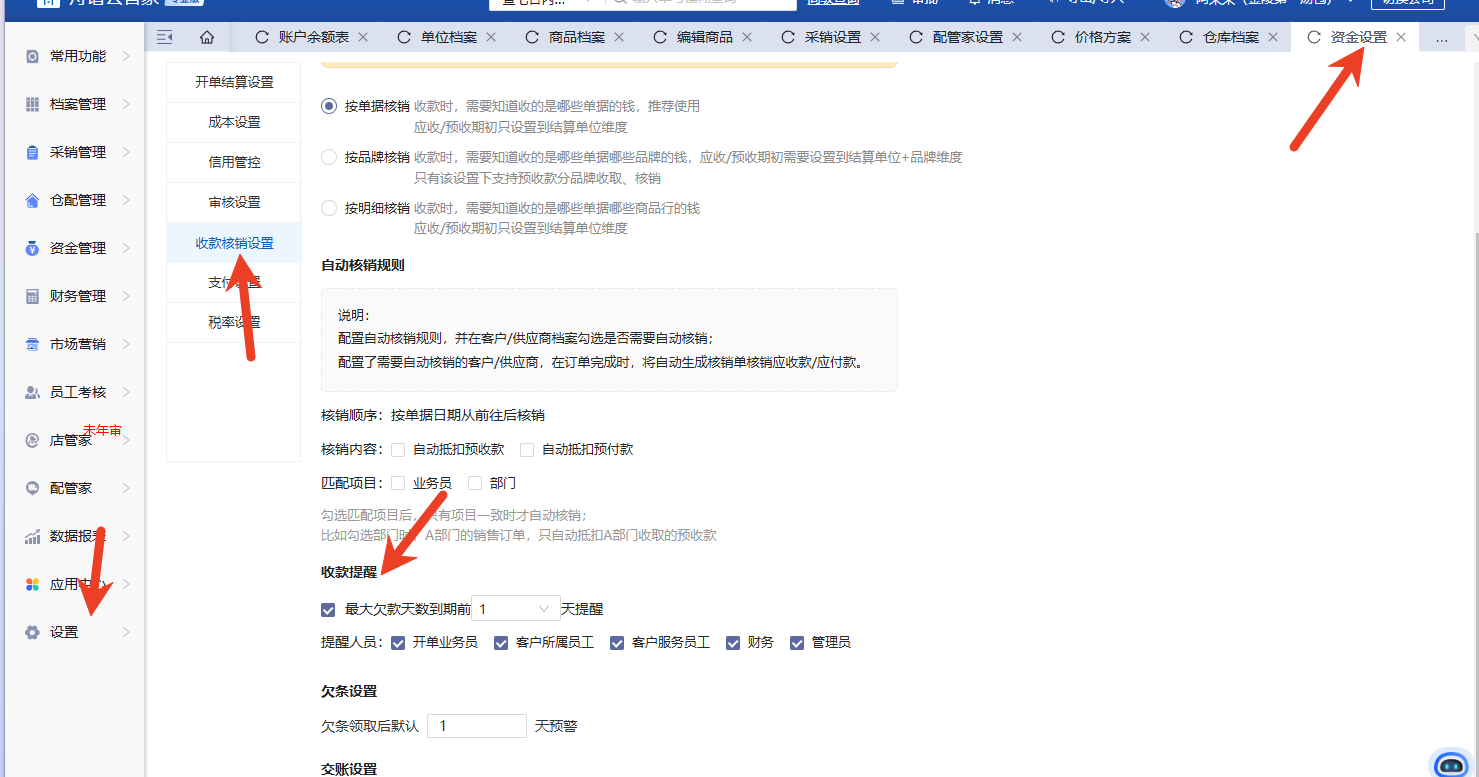1479x777 pixels.
Task: Open the days-before-due dropdown
Action: pyautogui.click(x=515, y=609)
